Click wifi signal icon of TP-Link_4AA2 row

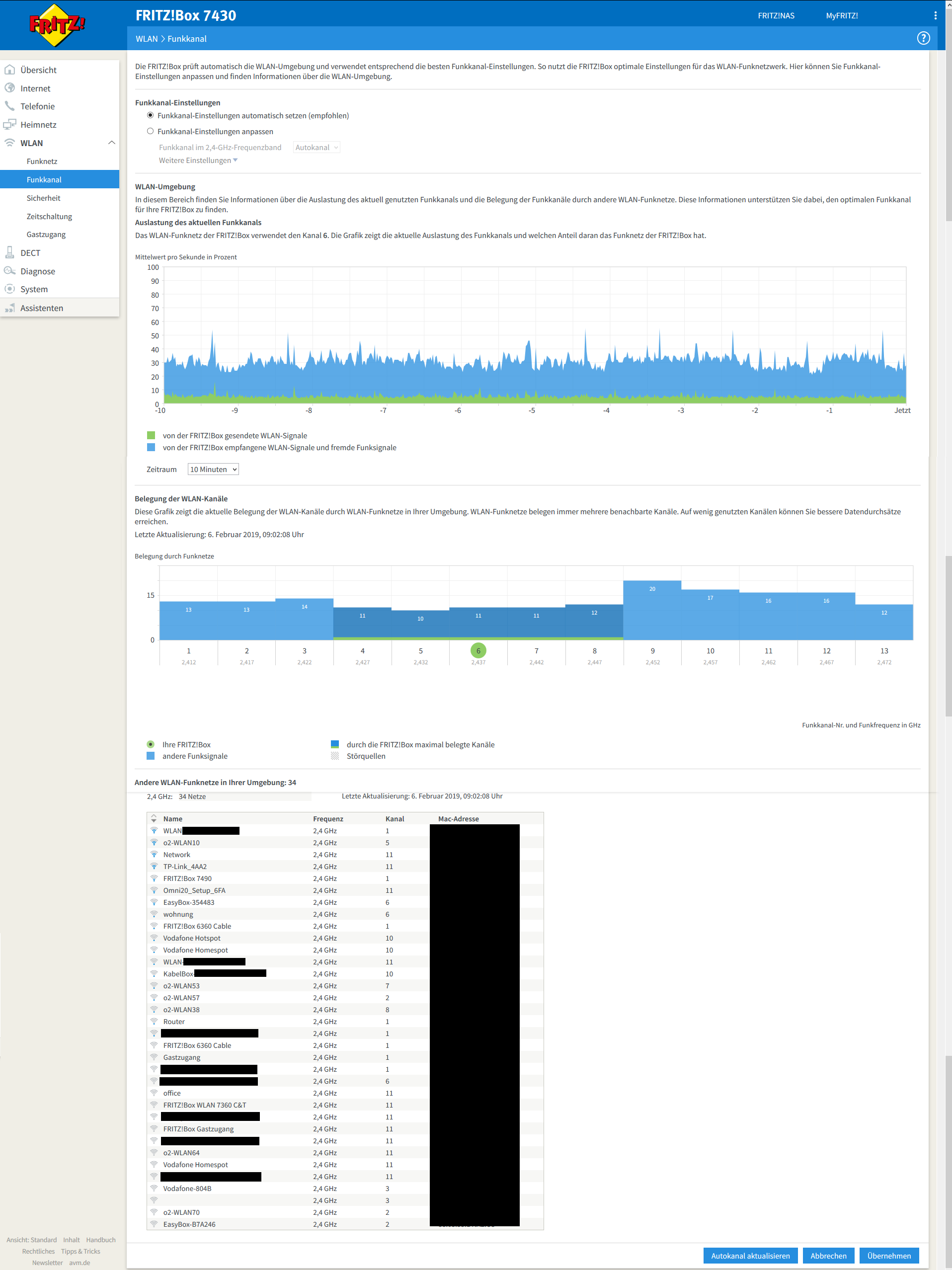coord(154,867)
